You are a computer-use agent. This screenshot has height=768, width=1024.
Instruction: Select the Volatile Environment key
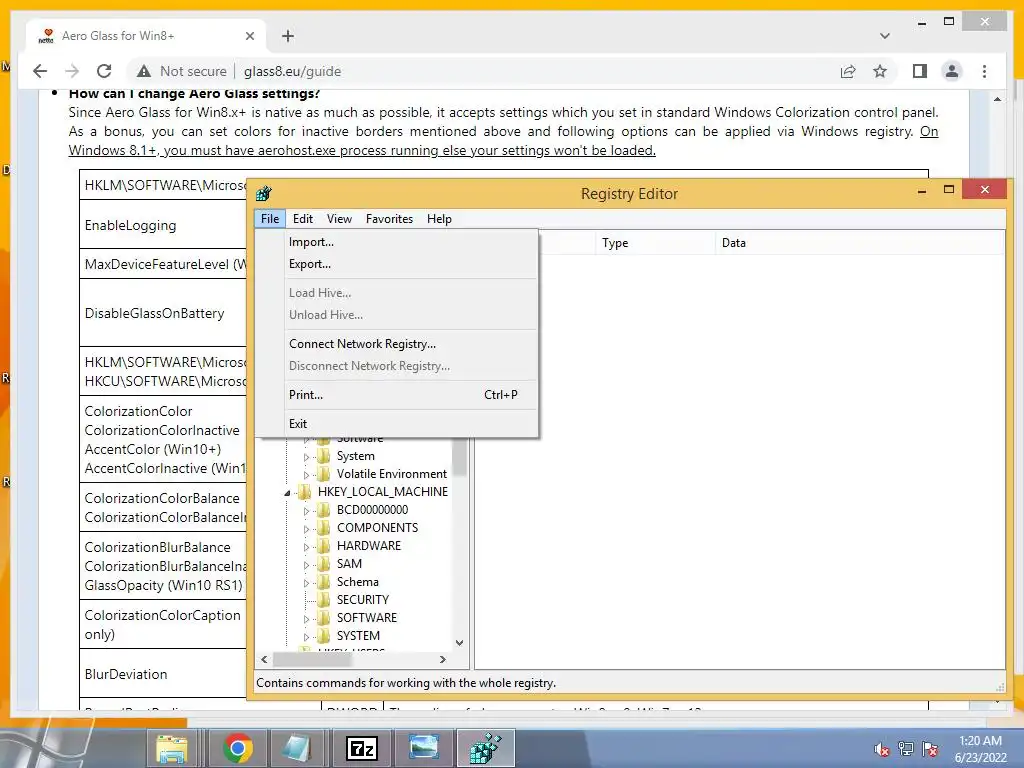tap(391, 473)
